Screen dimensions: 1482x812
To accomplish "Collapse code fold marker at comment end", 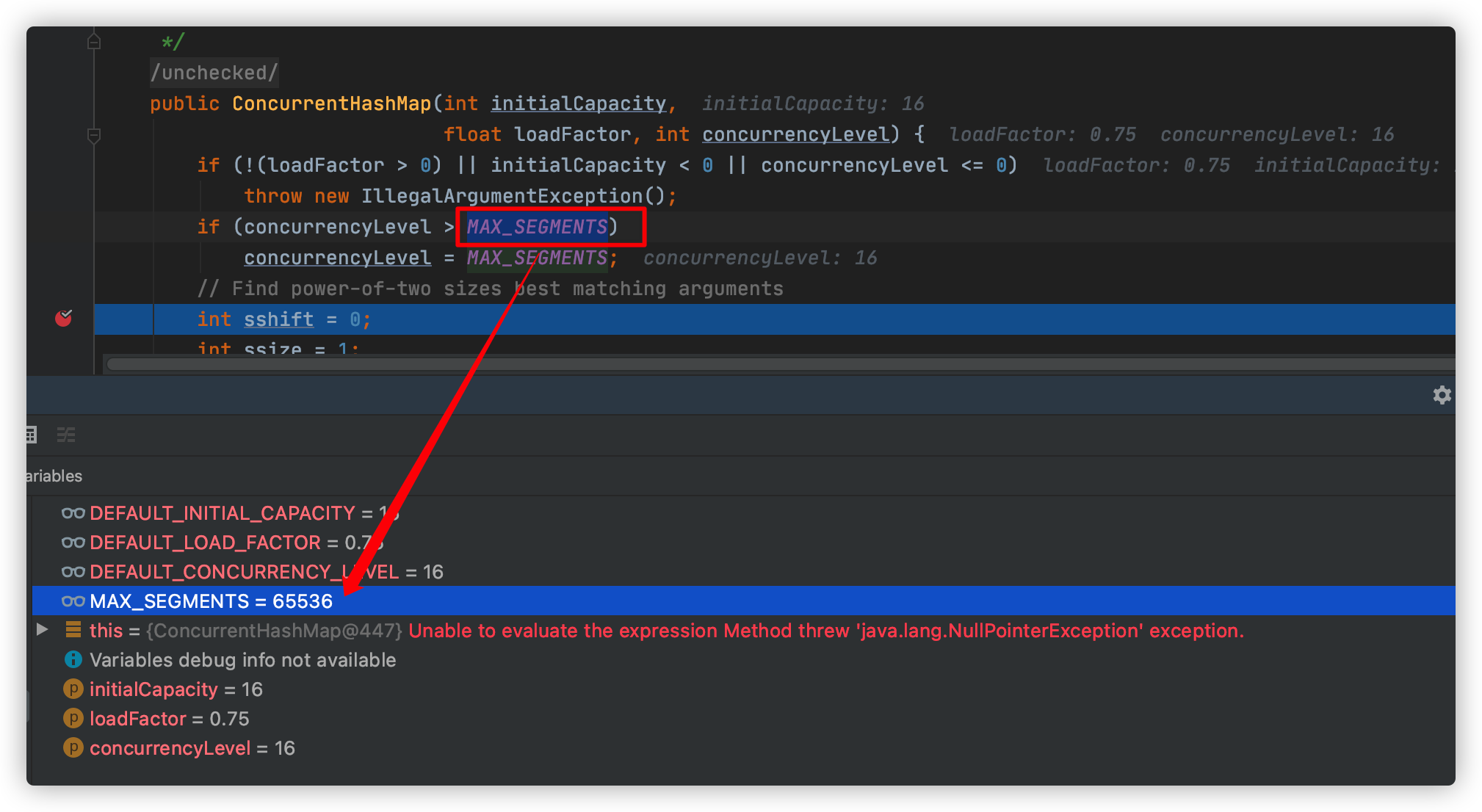I will coord(94,42).
